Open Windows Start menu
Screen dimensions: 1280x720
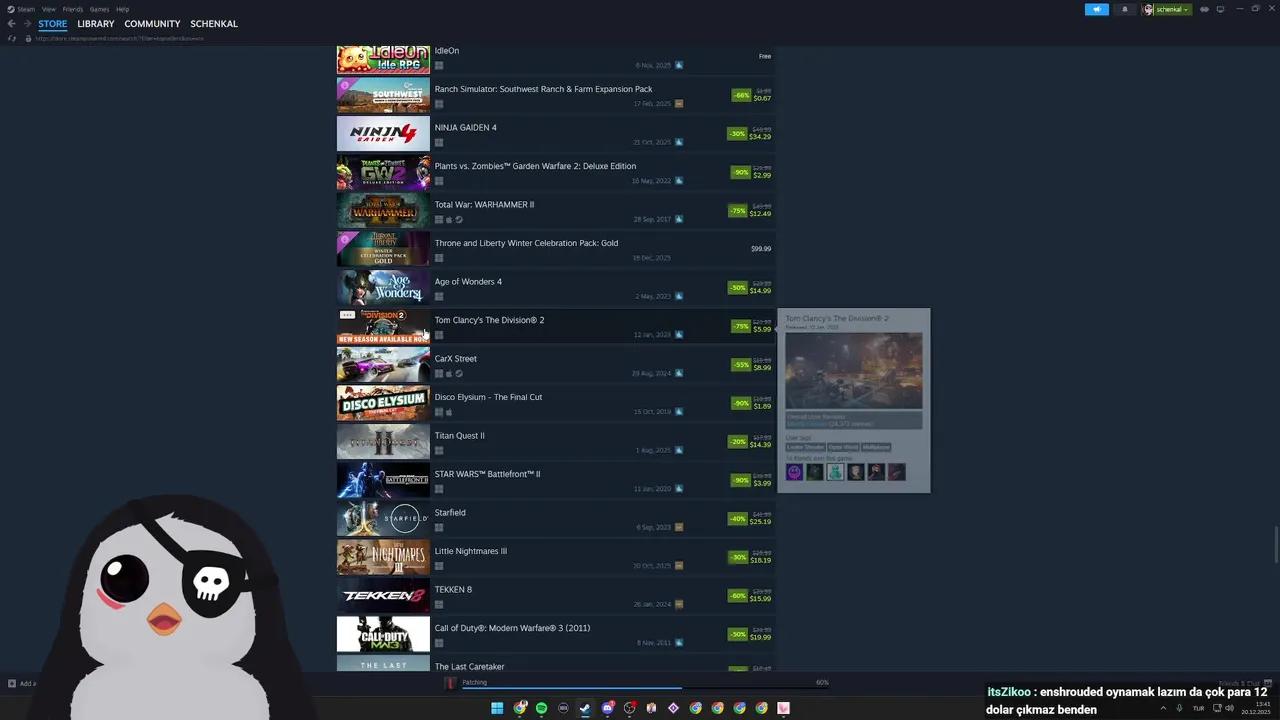coord(497,708)
